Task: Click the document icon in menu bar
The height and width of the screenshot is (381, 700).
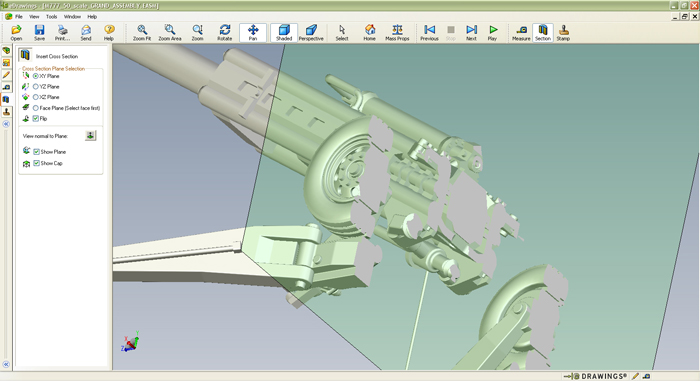Action: (x=8, y=17)
